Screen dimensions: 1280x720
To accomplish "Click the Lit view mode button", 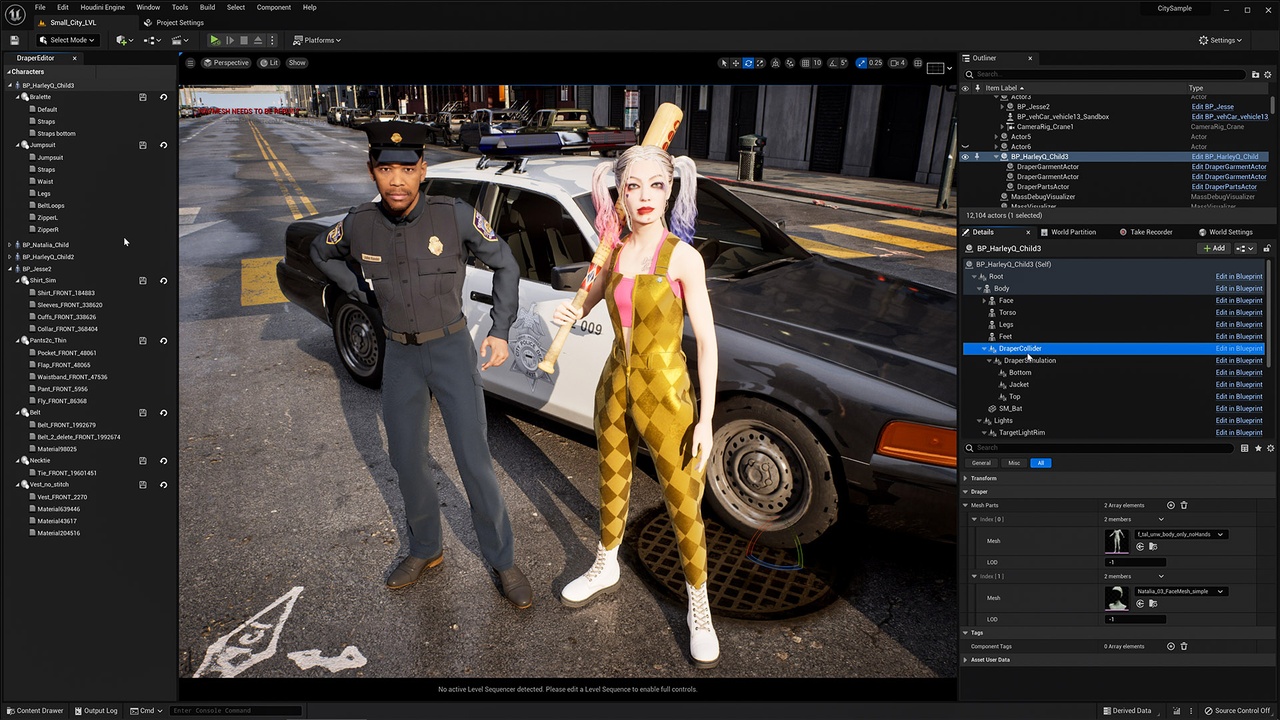I will pos(269,63).
